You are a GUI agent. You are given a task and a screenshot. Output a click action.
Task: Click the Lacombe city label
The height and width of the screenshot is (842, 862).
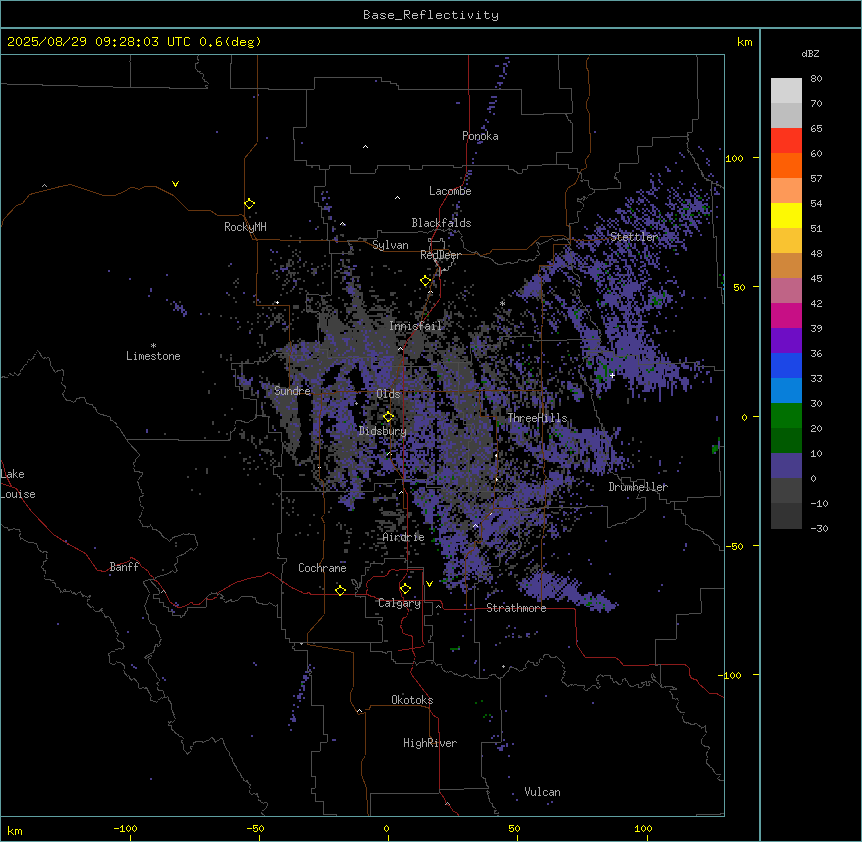(450, 191)
